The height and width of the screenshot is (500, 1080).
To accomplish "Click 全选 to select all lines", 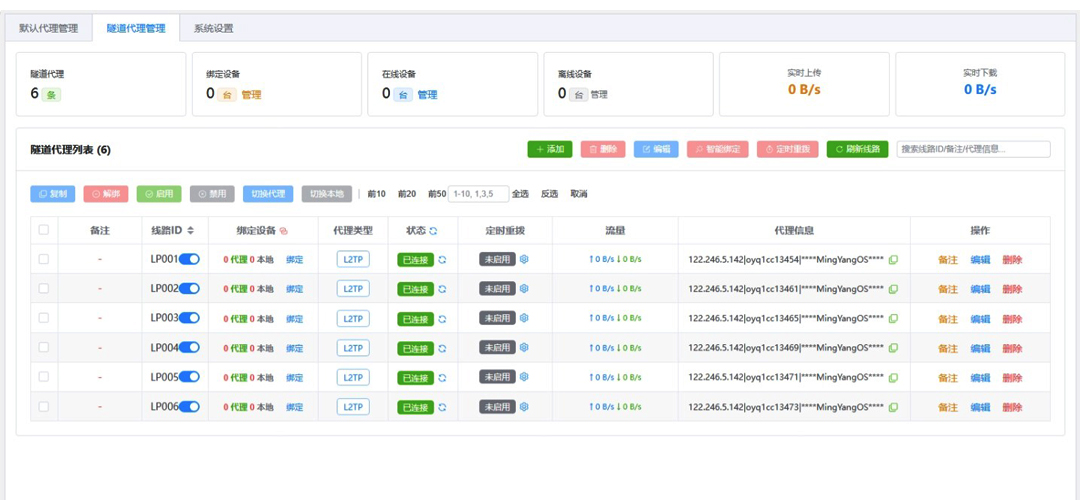I will pos(520,194).
